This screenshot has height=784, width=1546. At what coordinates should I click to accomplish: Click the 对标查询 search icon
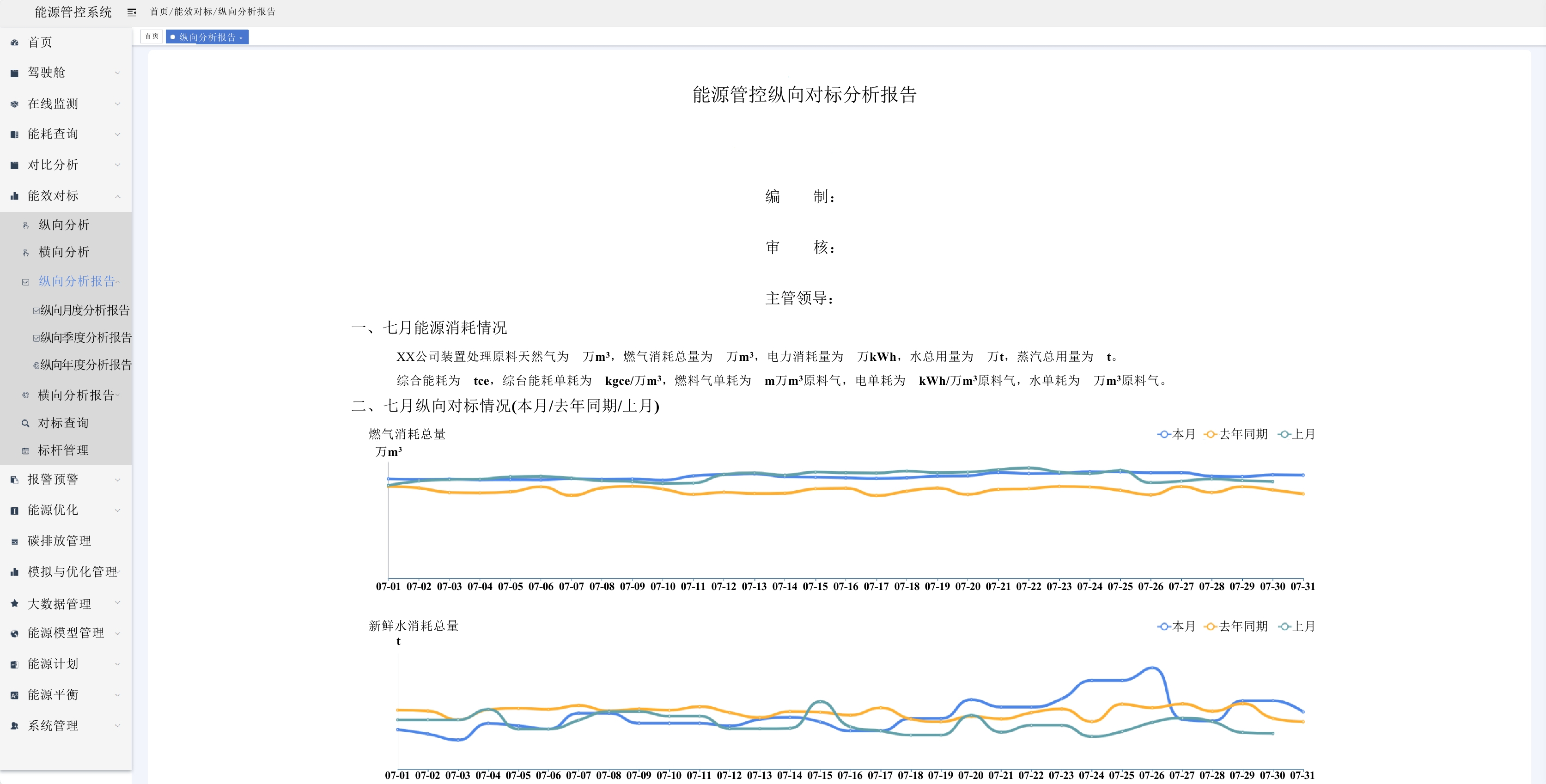(26, 423)
